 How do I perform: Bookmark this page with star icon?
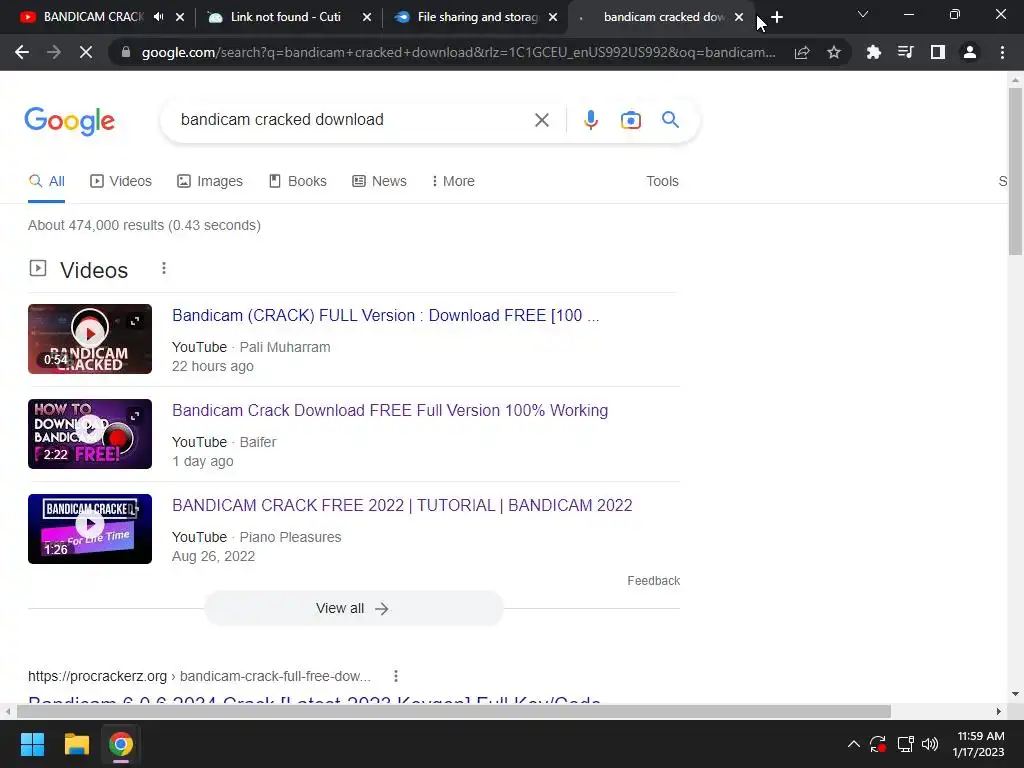tap(833, 52)
